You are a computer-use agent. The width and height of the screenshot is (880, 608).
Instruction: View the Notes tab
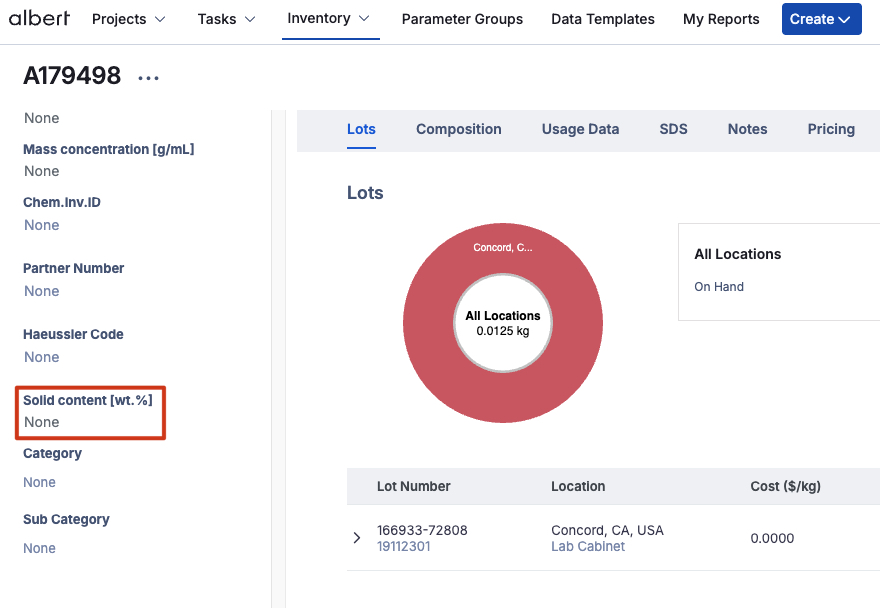pos(747,129)
